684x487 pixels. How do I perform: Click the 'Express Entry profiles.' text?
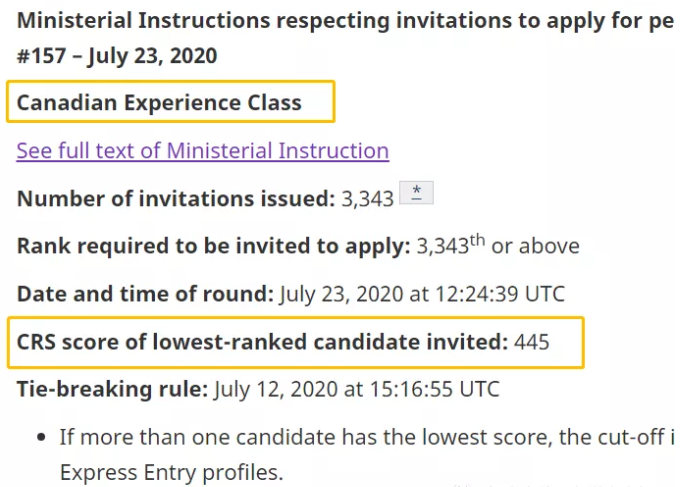tap(171, 471)
